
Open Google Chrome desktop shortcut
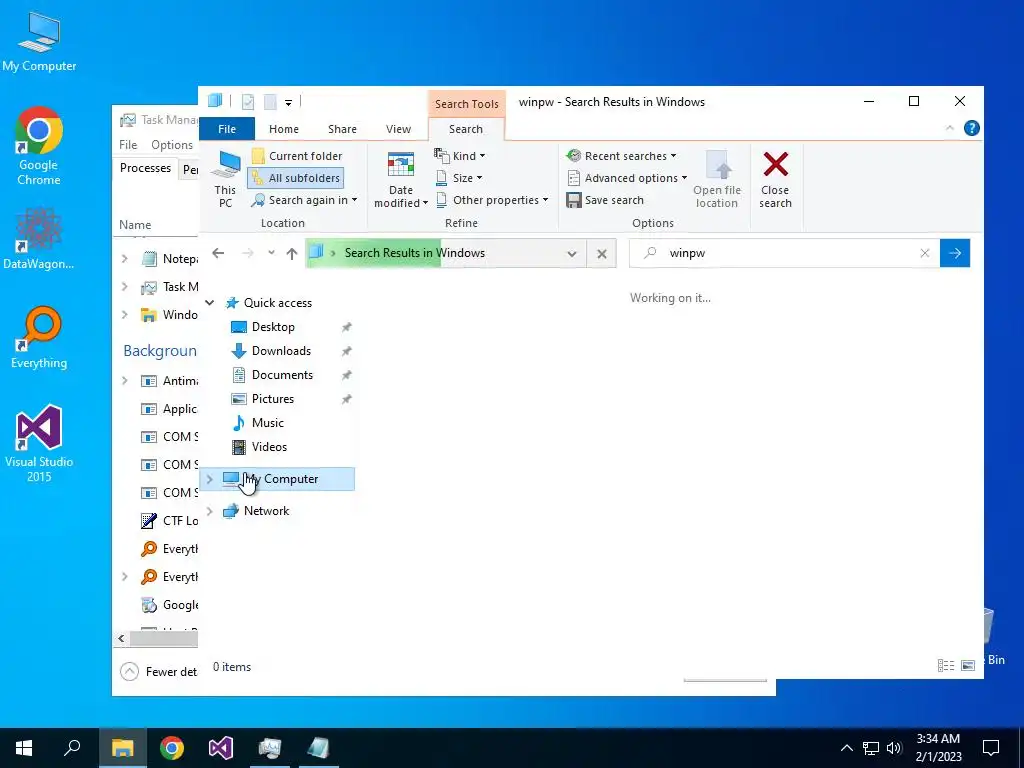pos(39,146)
